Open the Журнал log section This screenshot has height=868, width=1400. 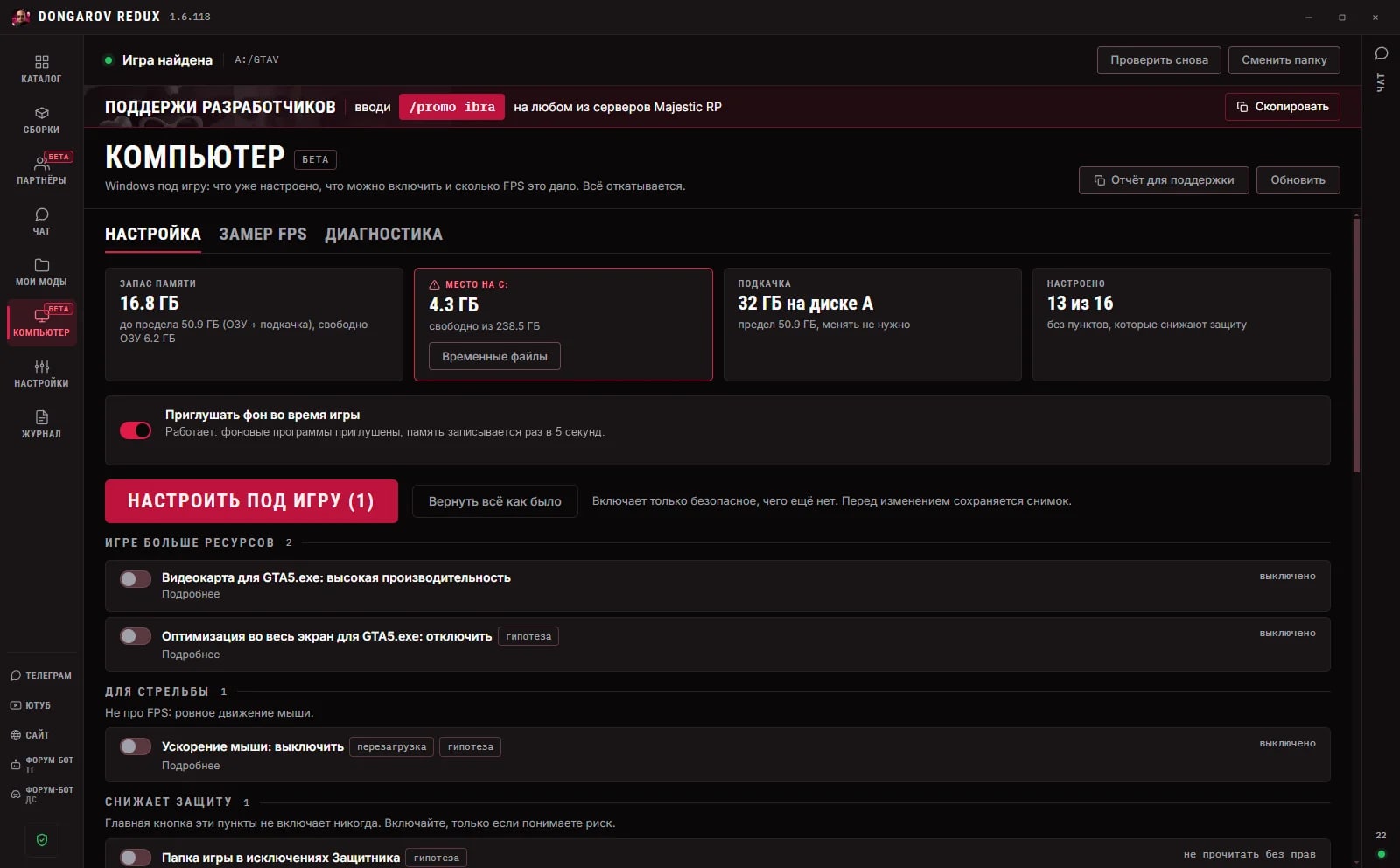point(41,424)
